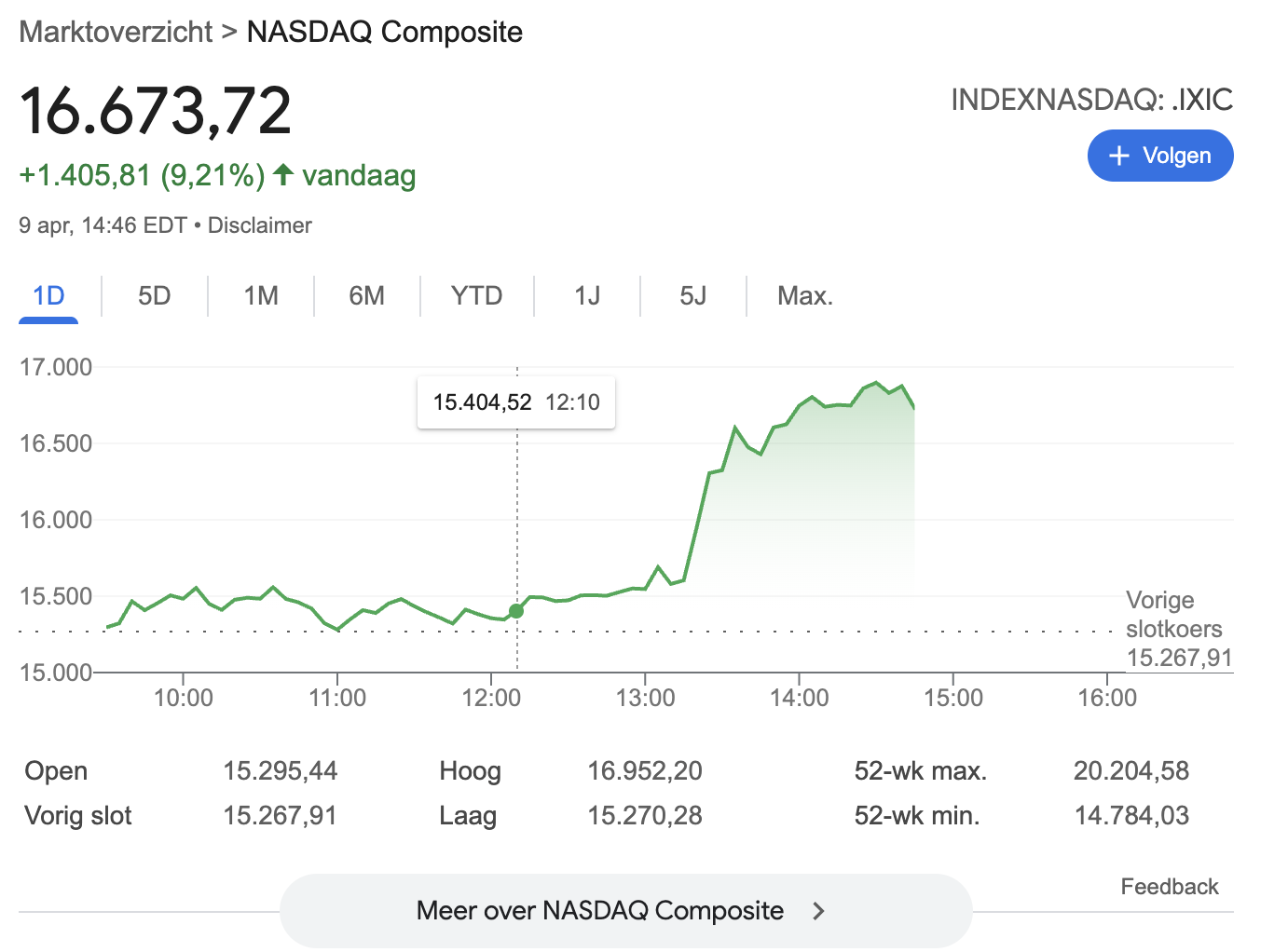Click the 13:00 label on time axis
This screenshot has width=1288, height=952.
click(645, 698)
